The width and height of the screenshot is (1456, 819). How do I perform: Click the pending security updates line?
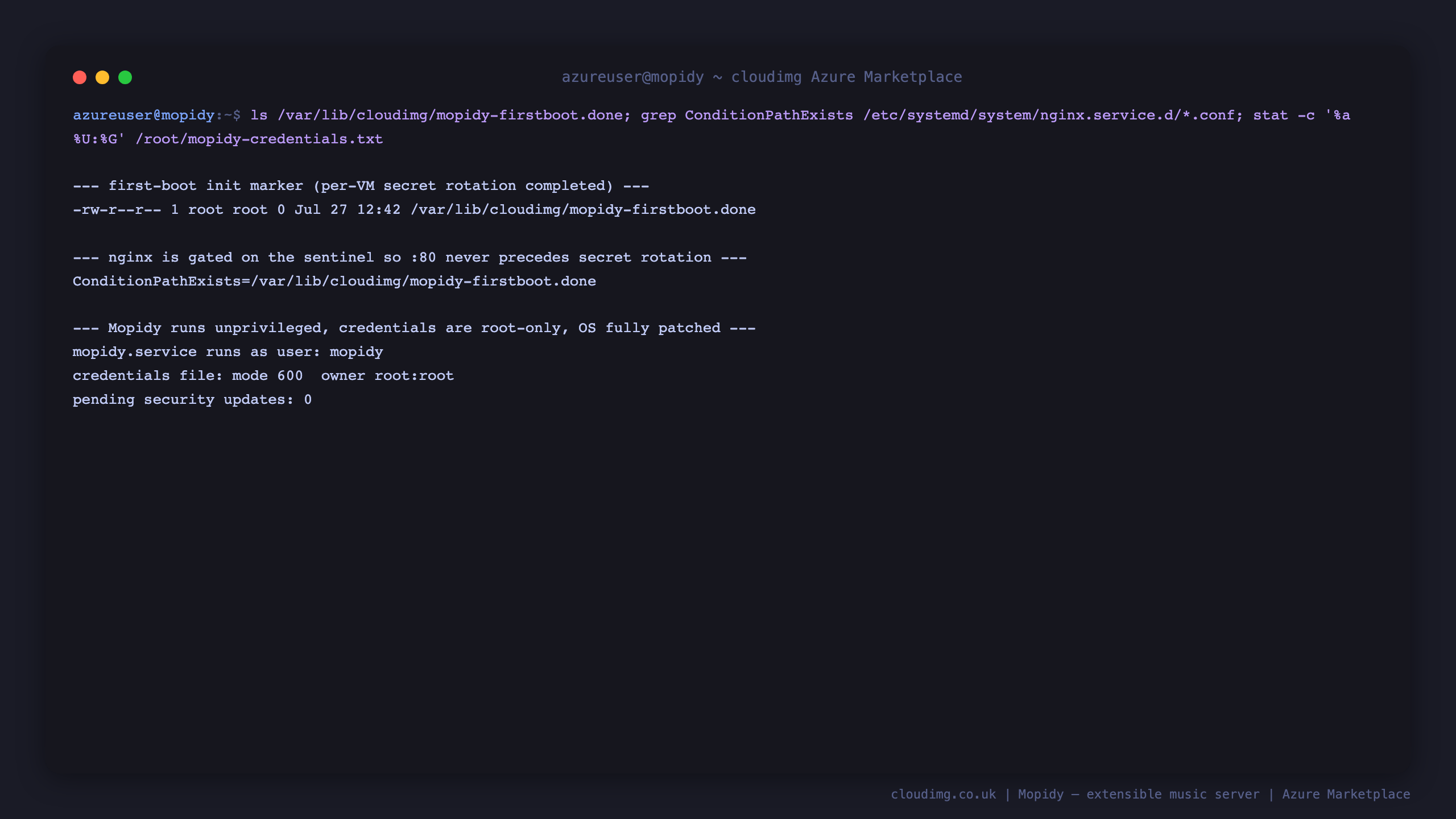[x=192, y=400]
